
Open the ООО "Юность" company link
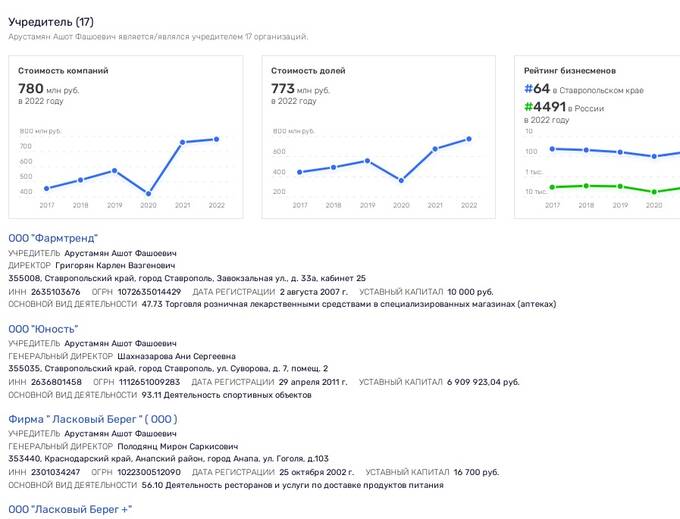[43, 329]
